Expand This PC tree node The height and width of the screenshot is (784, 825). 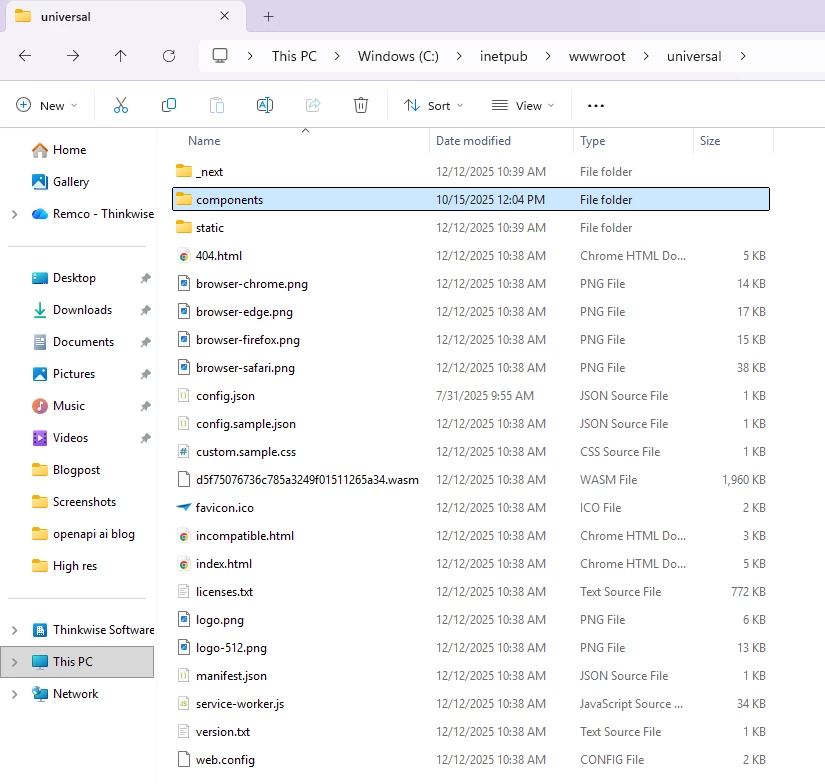(x=15, y=662)
